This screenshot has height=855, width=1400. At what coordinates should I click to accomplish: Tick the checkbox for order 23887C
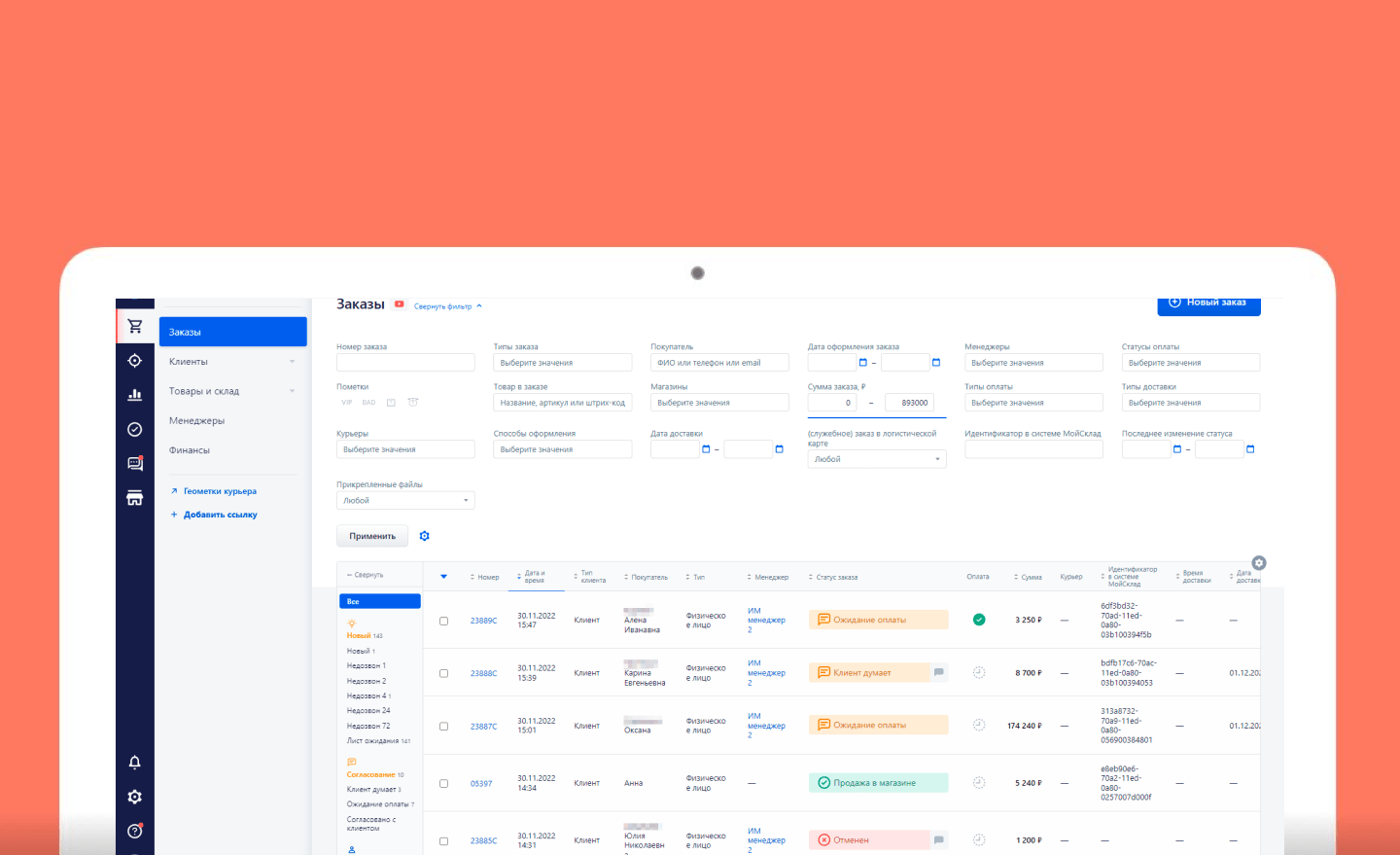click(x=444, y=727)
